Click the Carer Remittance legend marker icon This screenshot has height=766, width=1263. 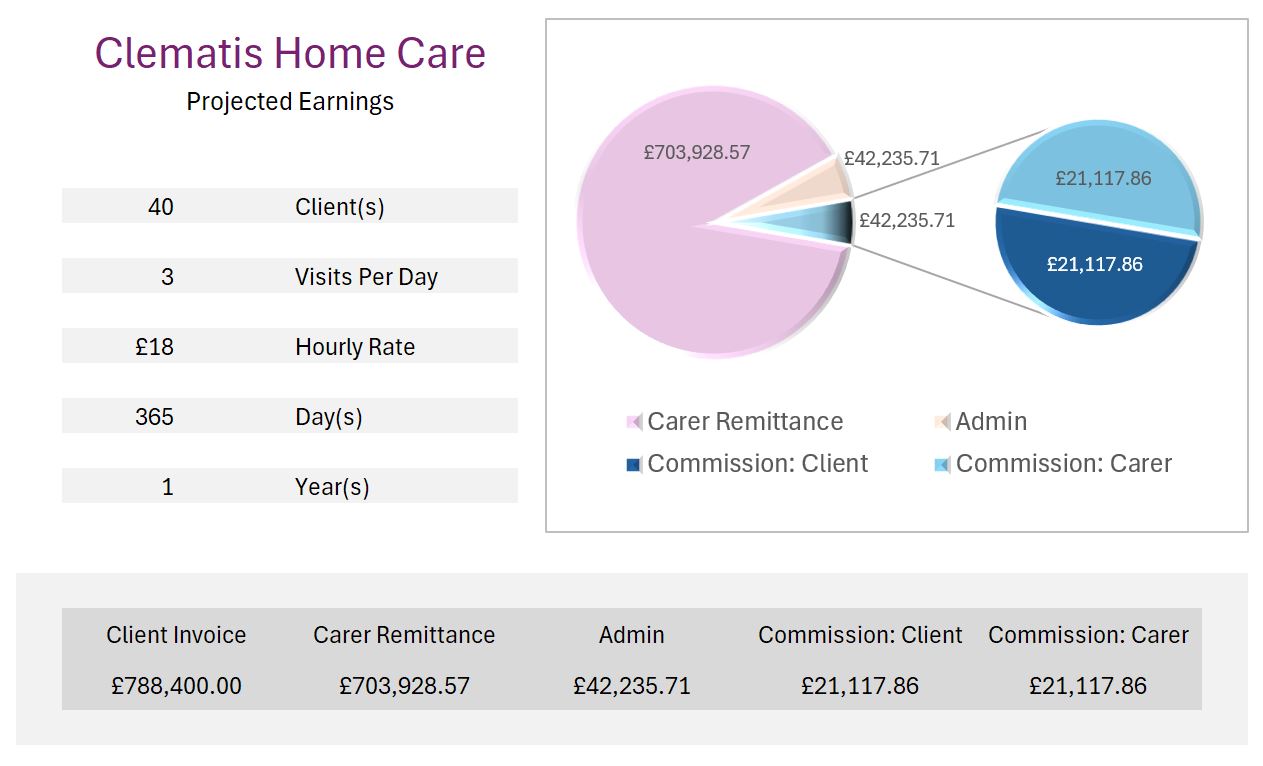coord(634,422)
